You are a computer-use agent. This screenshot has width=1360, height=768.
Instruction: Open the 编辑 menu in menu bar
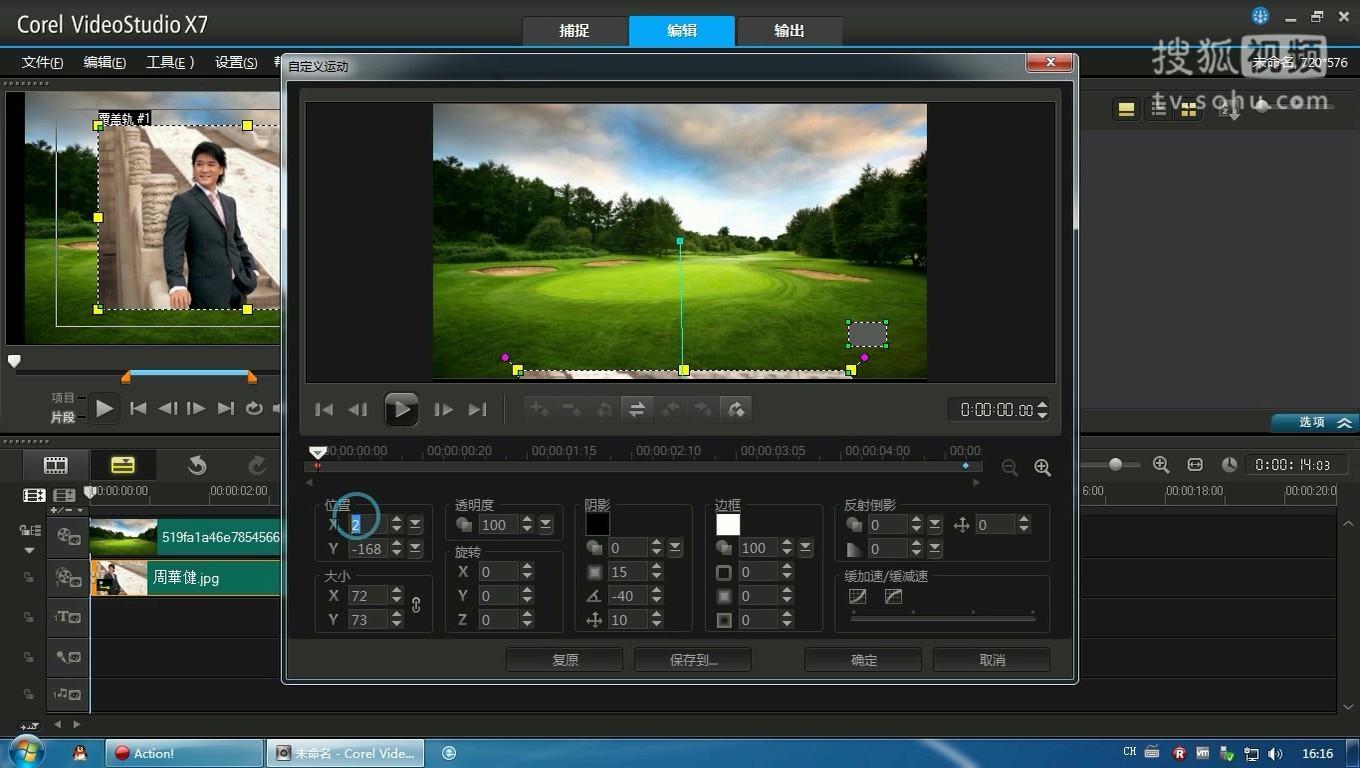pos(104,62)
